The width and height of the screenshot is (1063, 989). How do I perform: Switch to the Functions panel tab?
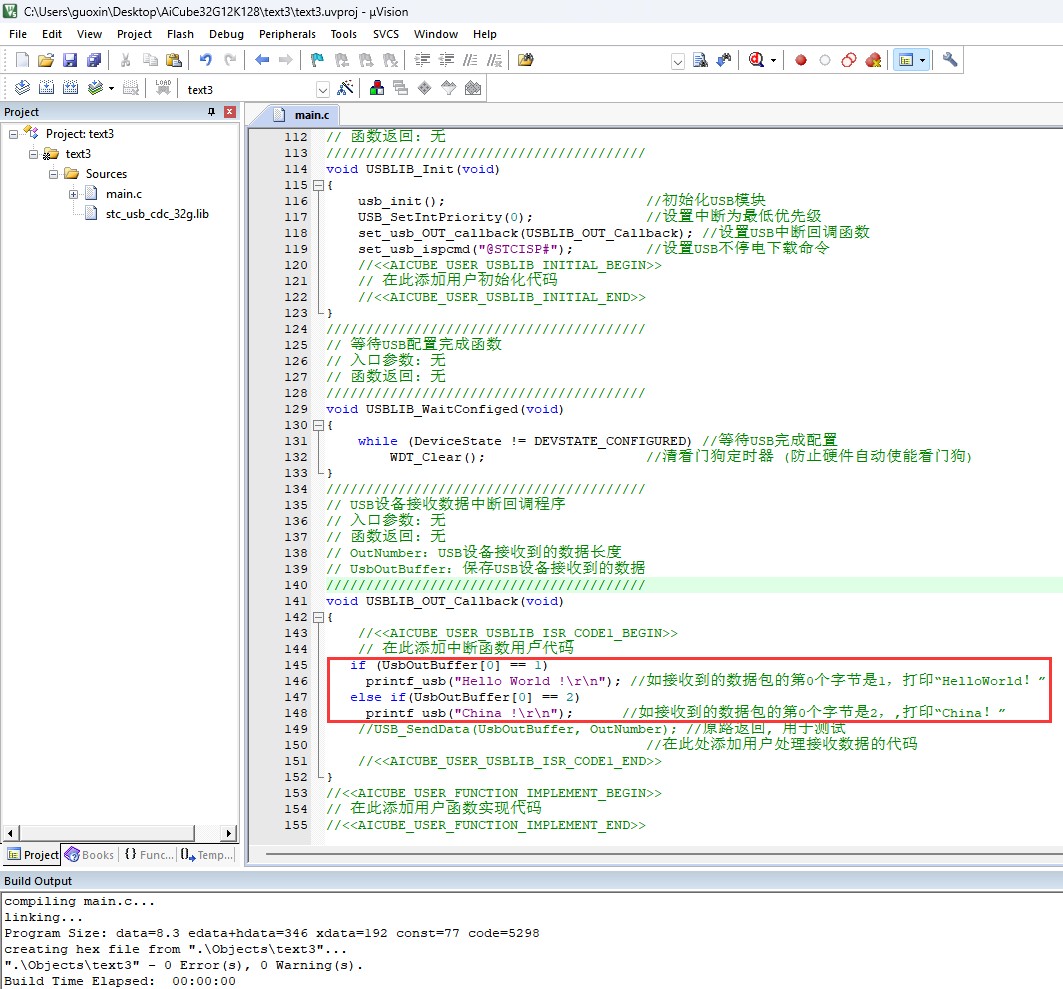click(x=148, y=855)
